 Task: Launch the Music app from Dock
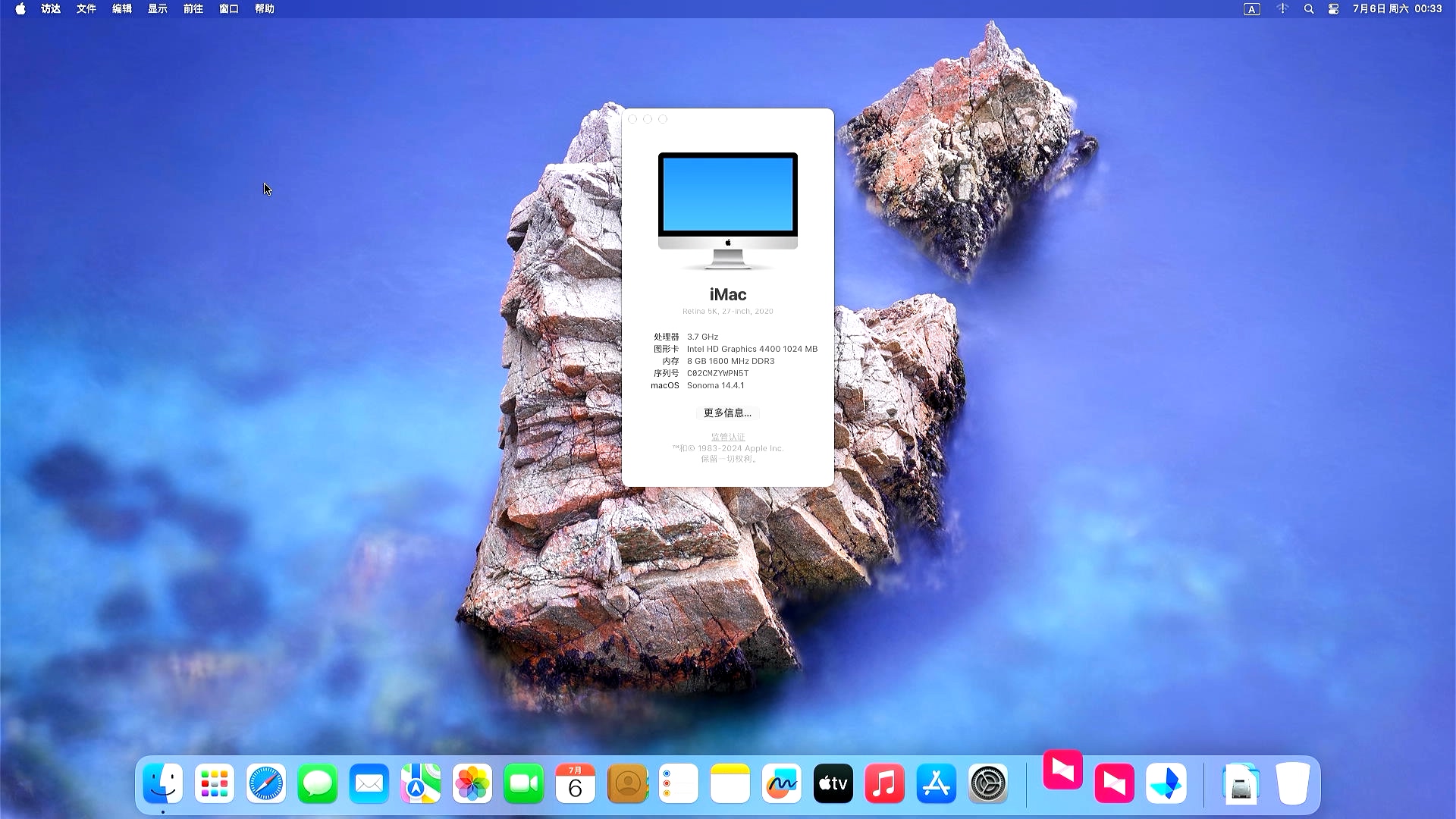(885, 784)
